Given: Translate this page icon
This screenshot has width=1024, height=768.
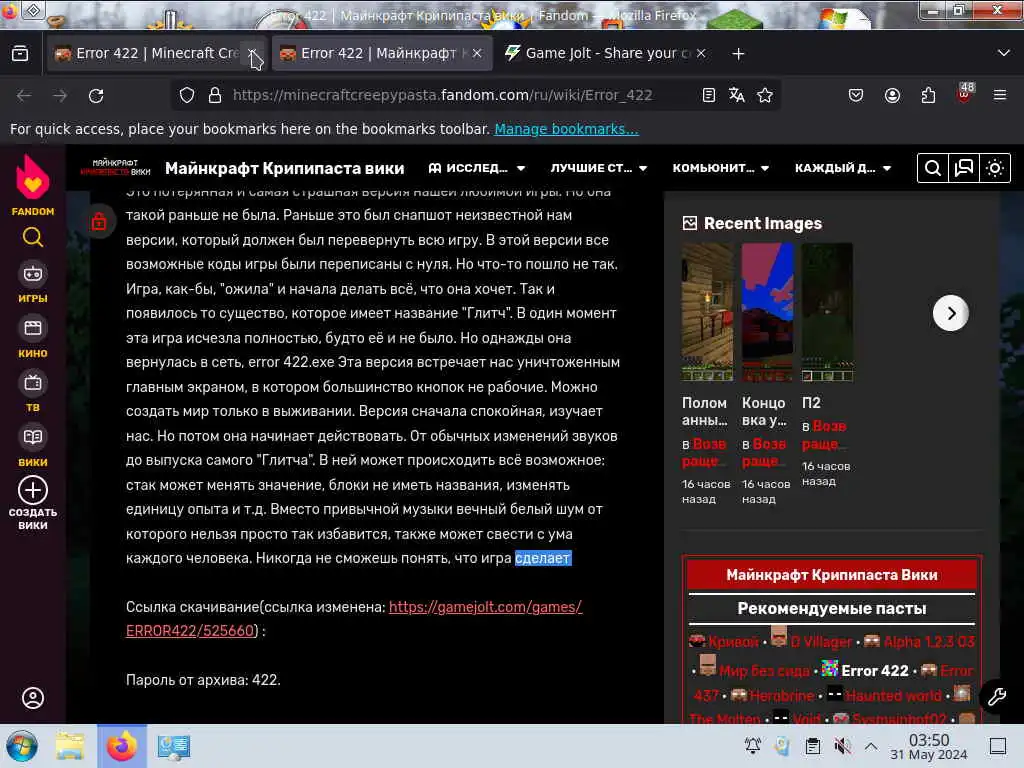Looking at the screenshot, I should click(x=737, y=95).
